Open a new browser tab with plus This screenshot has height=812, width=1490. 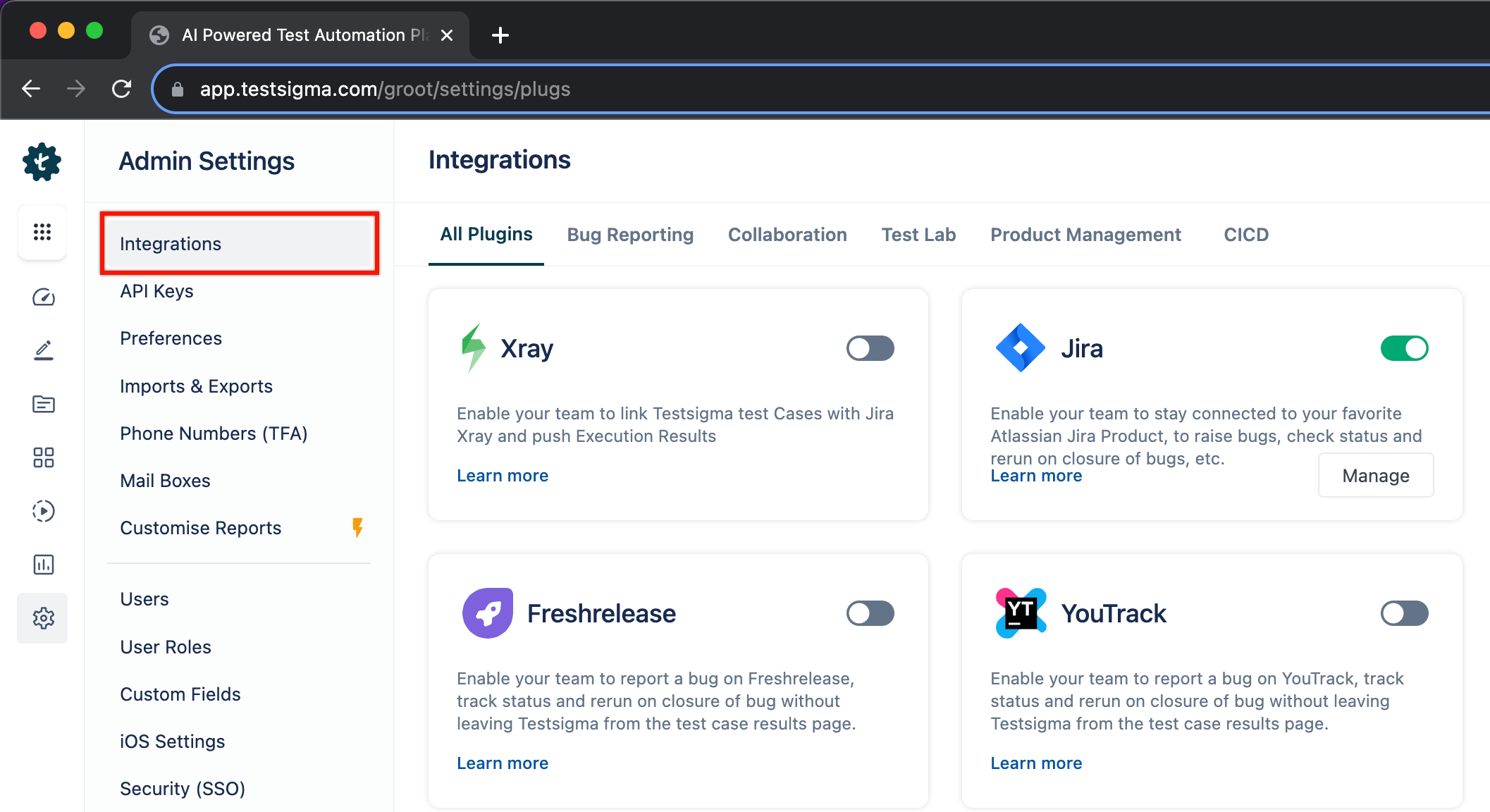(x=500, y=35)
